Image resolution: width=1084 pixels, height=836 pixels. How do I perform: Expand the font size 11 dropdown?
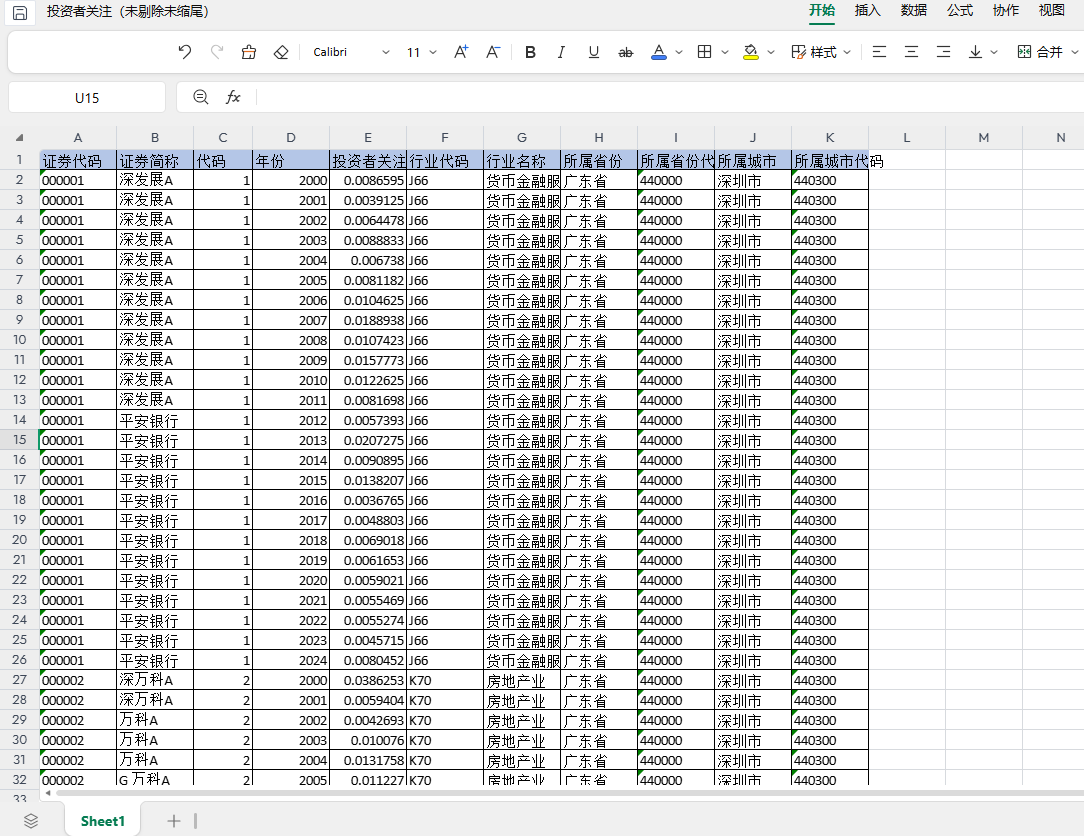(433, 52)
